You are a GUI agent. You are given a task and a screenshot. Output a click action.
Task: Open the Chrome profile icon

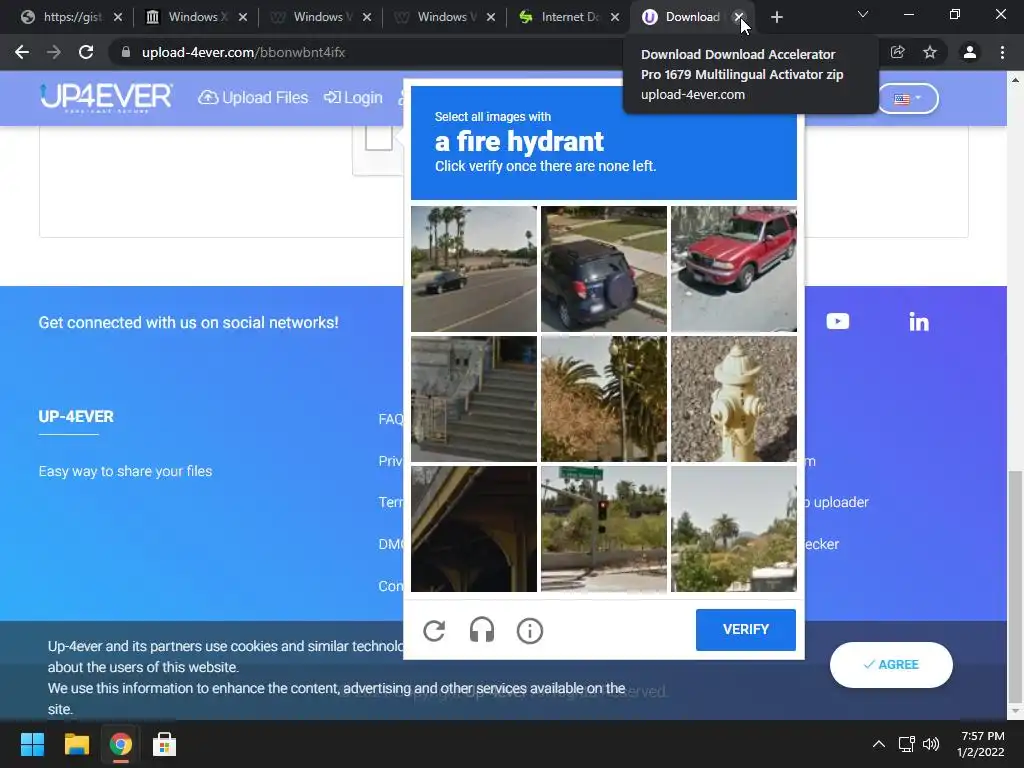(970, 52)
